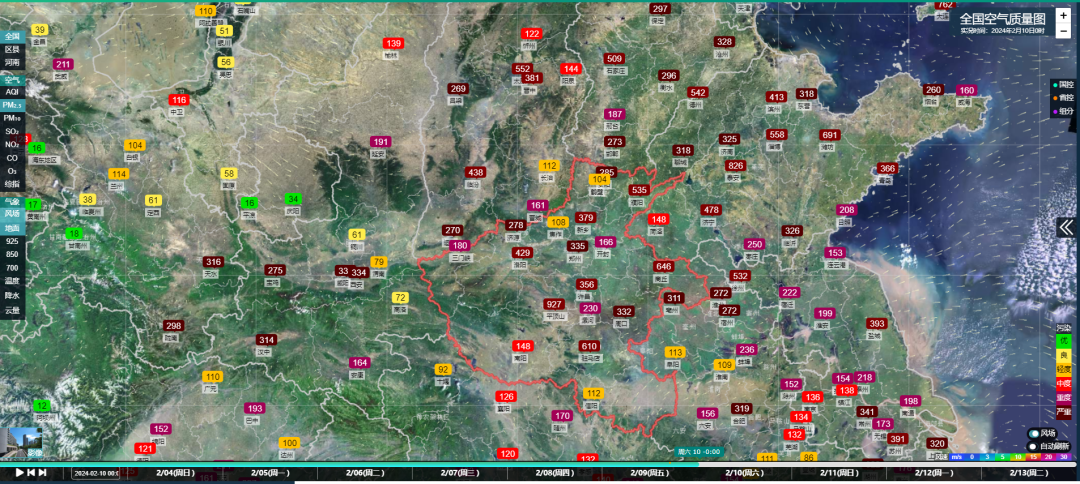Select the AQI indicator
Viewport: 1080px width, 484px height.
click(12, 92)
